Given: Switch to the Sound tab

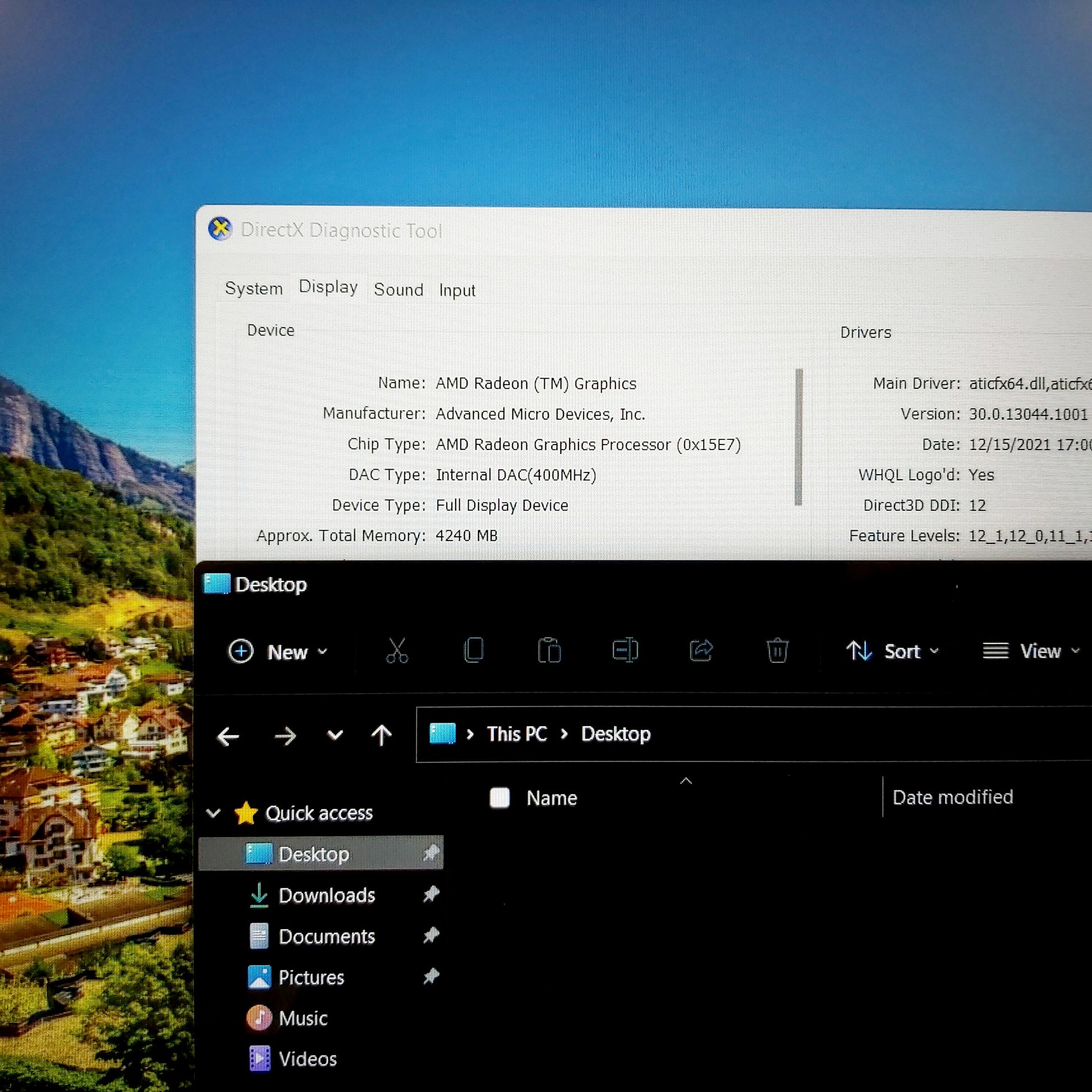Looking at the screenshot, I should click(x=398, y=290).
